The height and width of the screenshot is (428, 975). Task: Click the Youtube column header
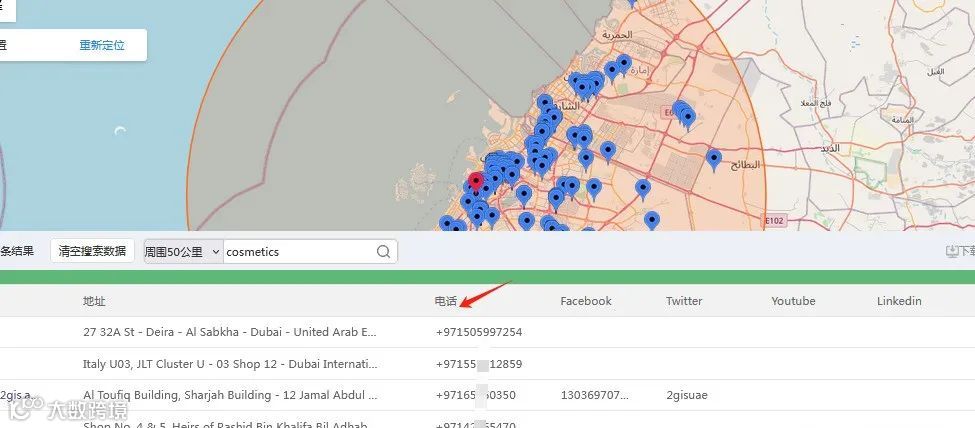click(793, 301)
